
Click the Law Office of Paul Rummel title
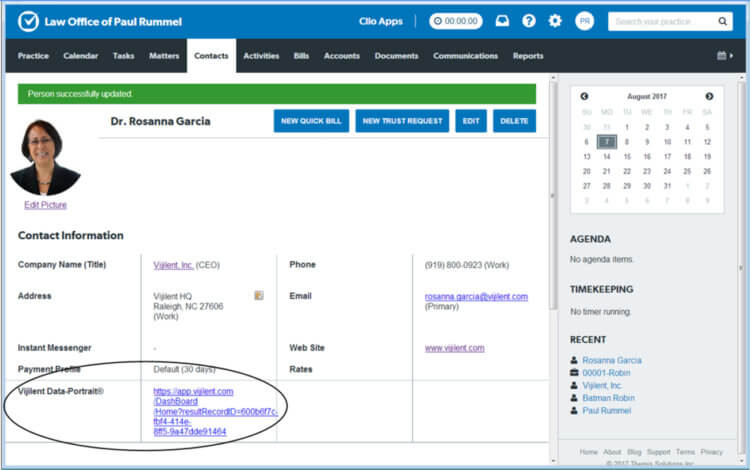pos(113,22)
